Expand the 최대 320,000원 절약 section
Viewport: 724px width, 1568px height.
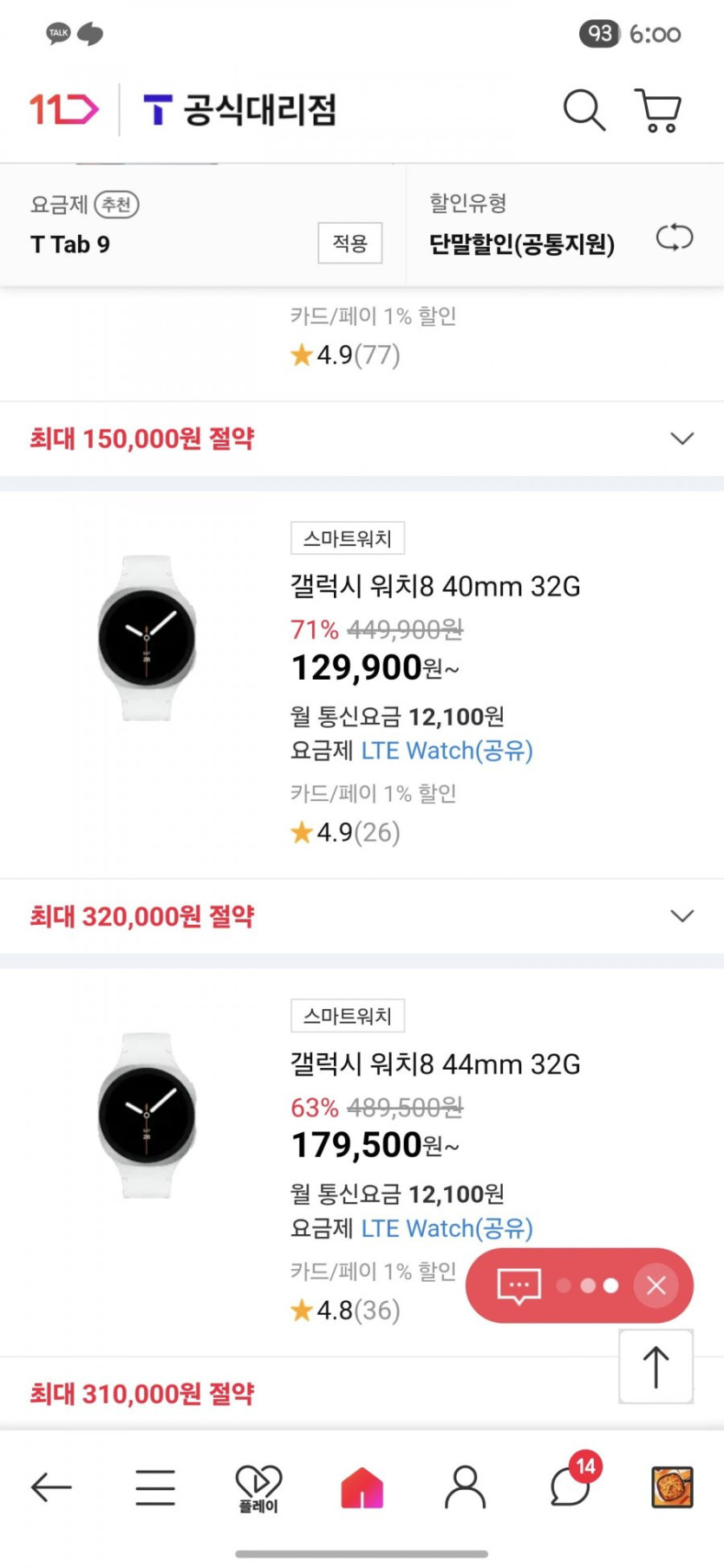click(x=682, y=916)
